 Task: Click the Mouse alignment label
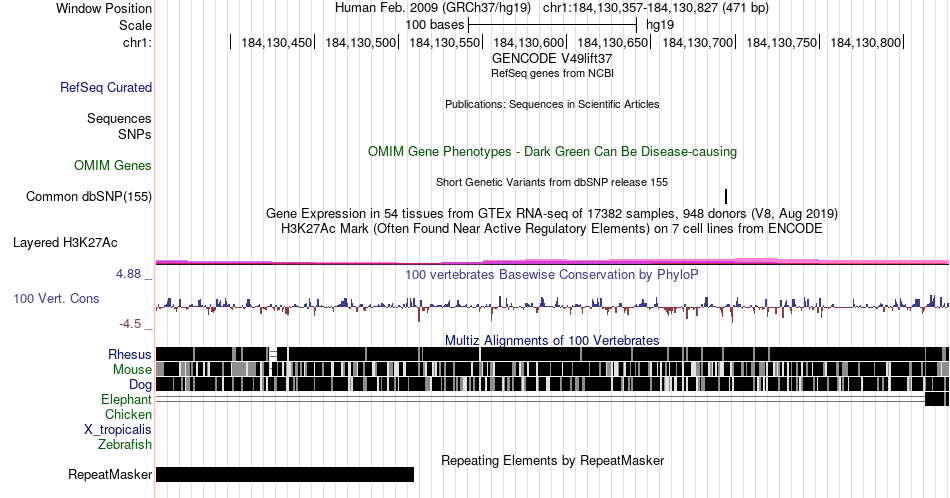click(x=132, y=370)
